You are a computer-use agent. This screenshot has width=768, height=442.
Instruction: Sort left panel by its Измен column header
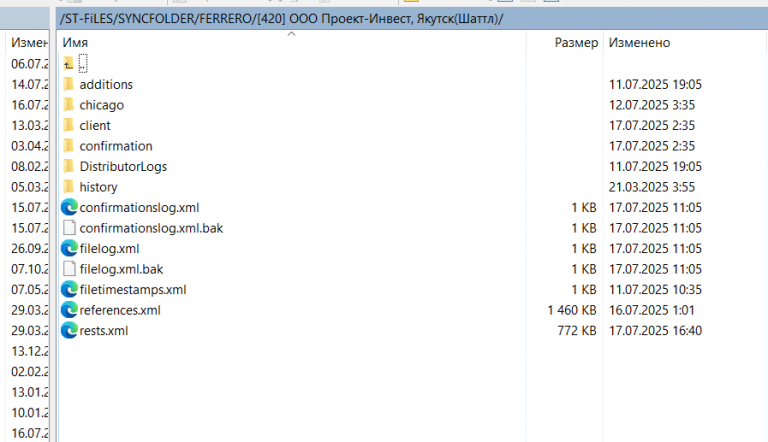coord(29,43)
